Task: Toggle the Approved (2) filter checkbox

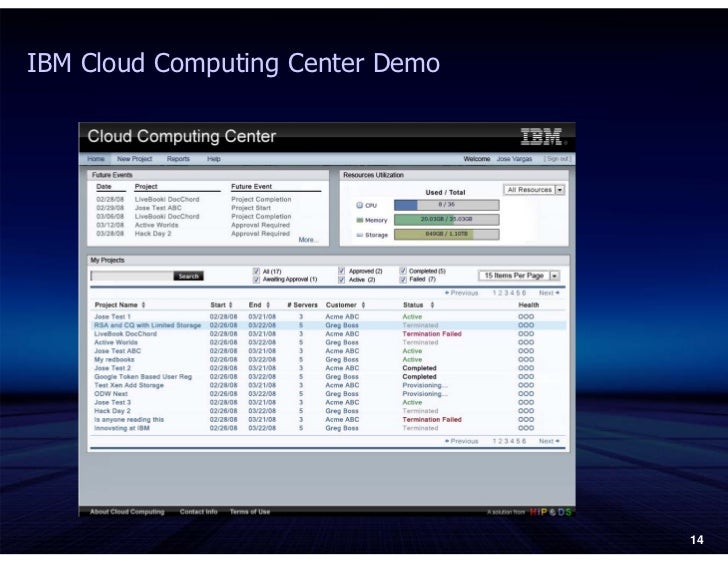Action: tap(342, 271)
